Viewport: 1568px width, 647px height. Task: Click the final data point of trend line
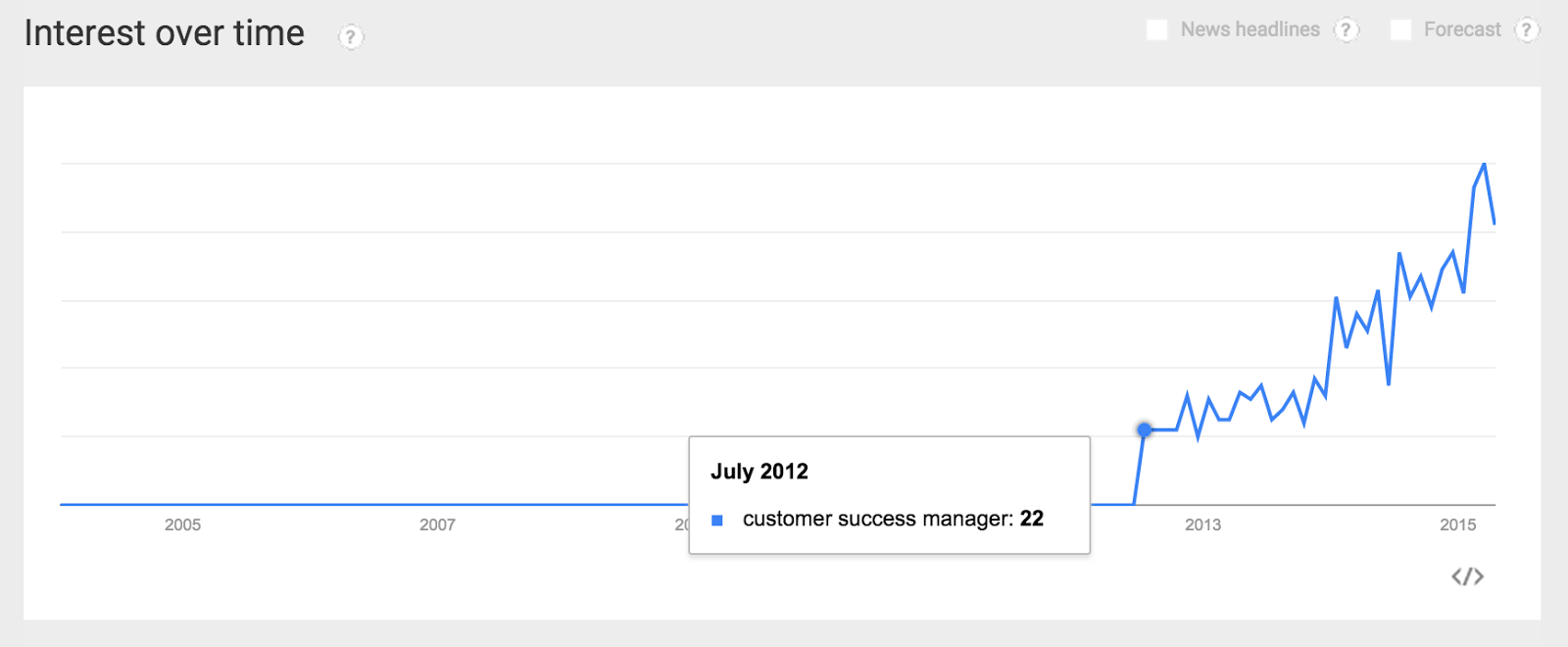pos(1494,224)
